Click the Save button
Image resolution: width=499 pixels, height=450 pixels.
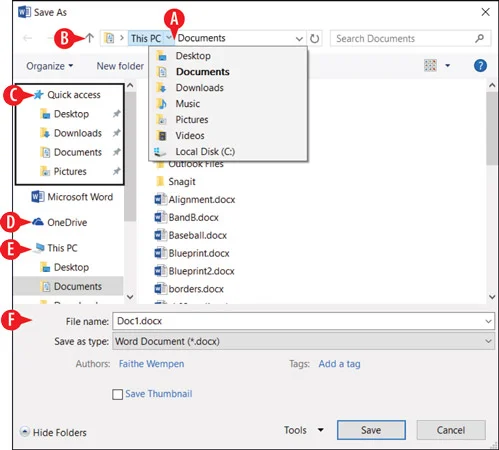tap(371, 430)
